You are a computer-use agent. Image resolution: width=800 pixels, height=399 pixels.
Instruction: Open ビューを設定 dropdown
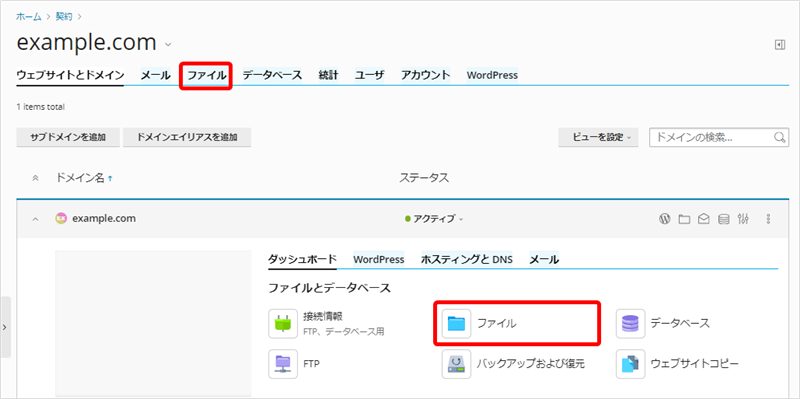(598, 137)
